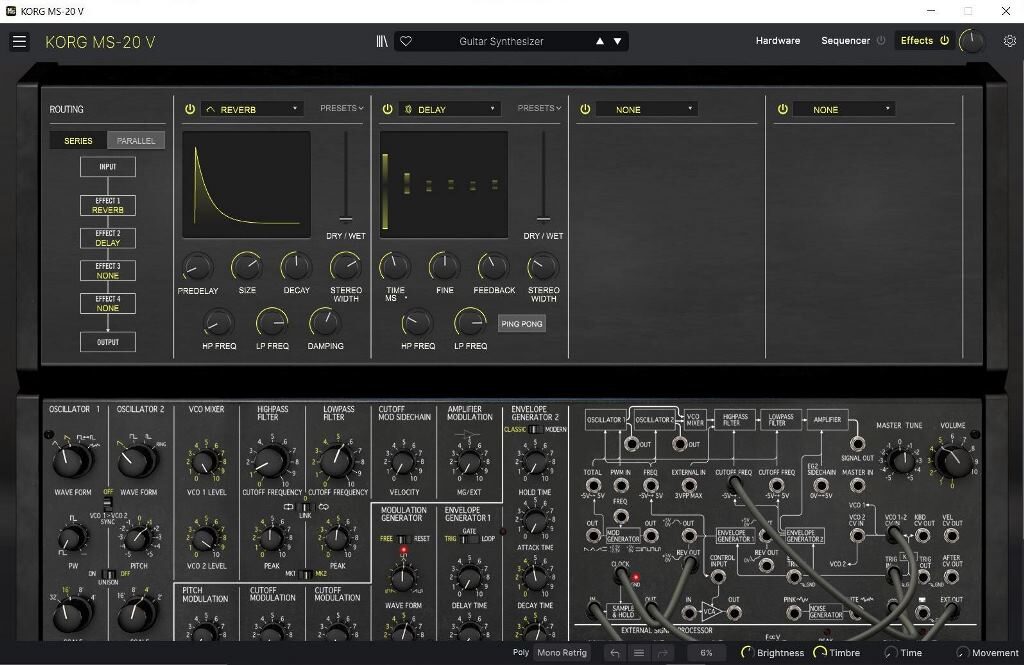Click the EFFECT 3 NONE routing block
This screenshot has width=1024, height=665.
coord(108,270)
